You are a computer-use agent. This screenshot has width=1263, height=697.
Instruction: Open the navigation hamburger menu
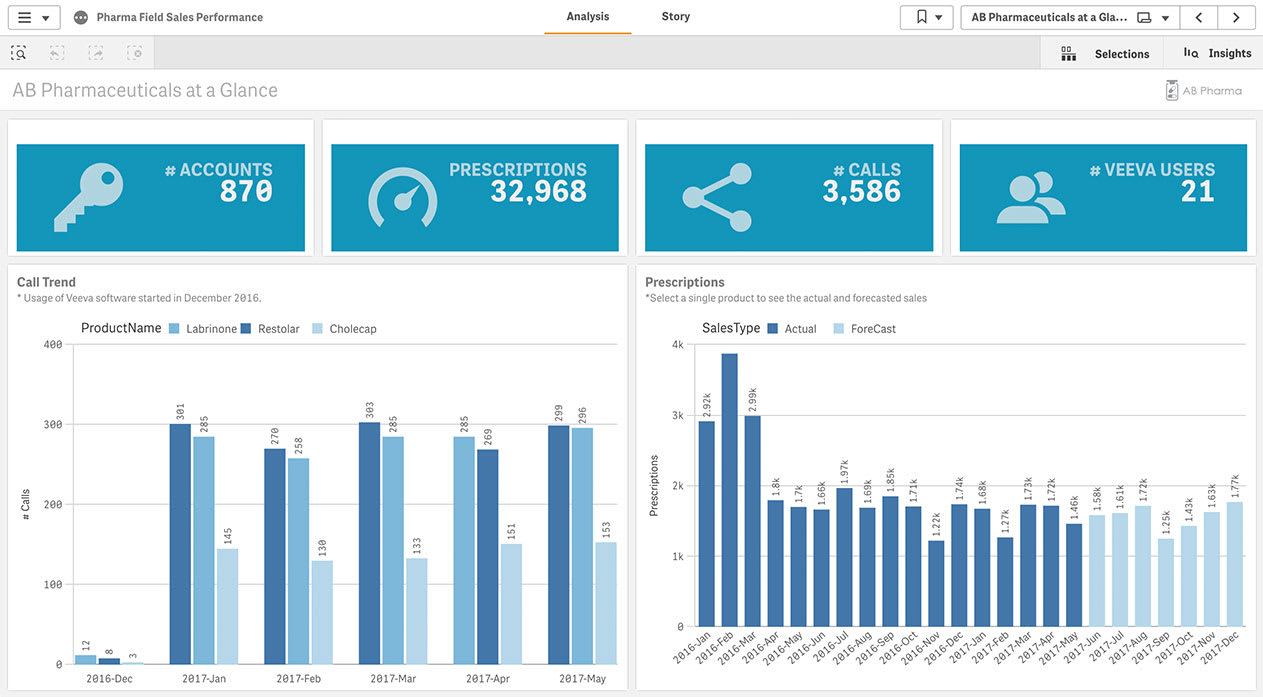pos(33,17)
